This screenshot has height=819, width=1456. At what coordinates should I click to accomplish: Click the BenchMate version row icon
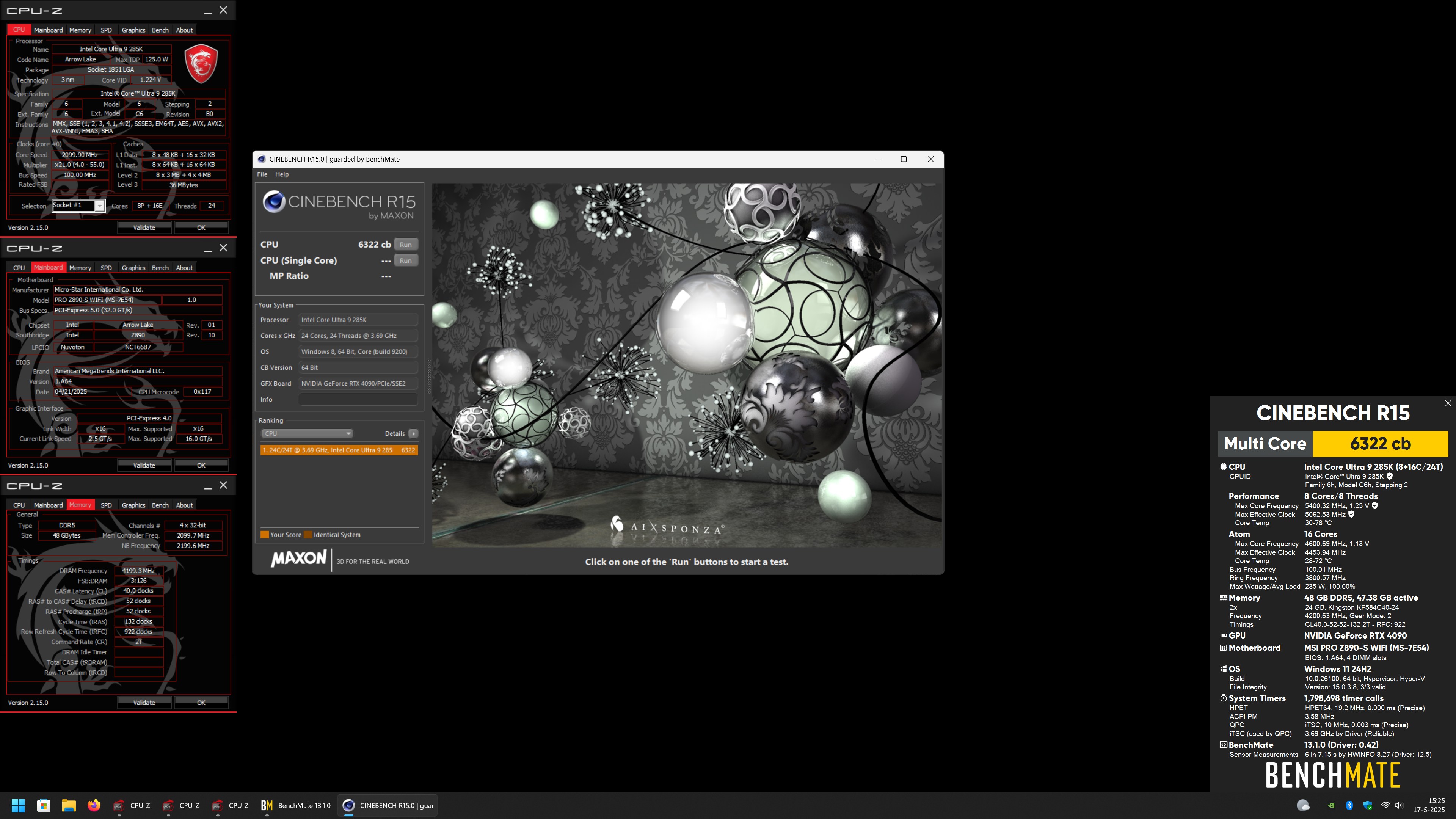pos(1223,744)
